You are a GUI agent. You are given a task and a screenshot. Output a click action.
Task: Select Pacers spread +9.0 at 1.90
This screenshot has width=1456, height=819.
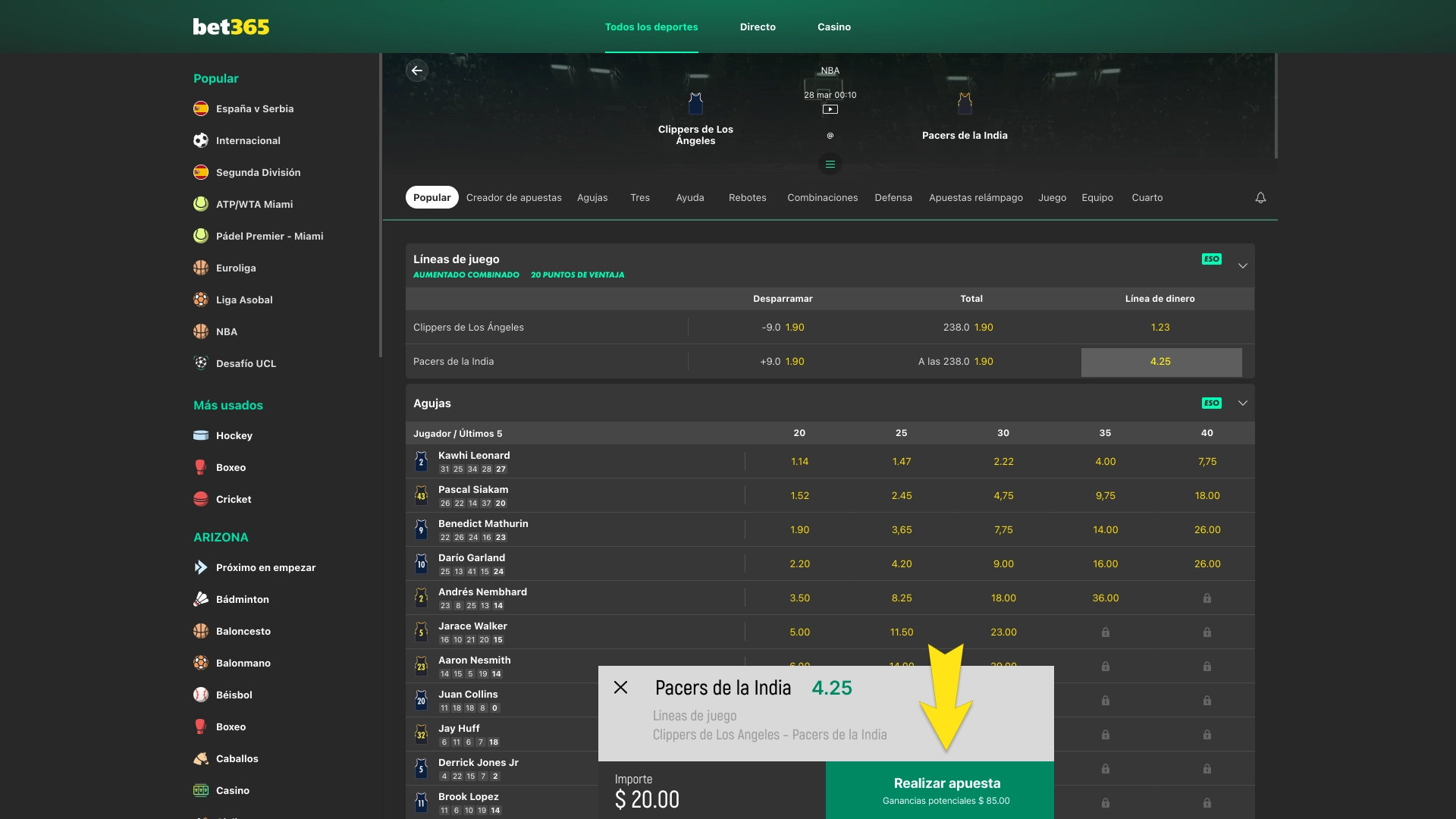click(783, 362)
